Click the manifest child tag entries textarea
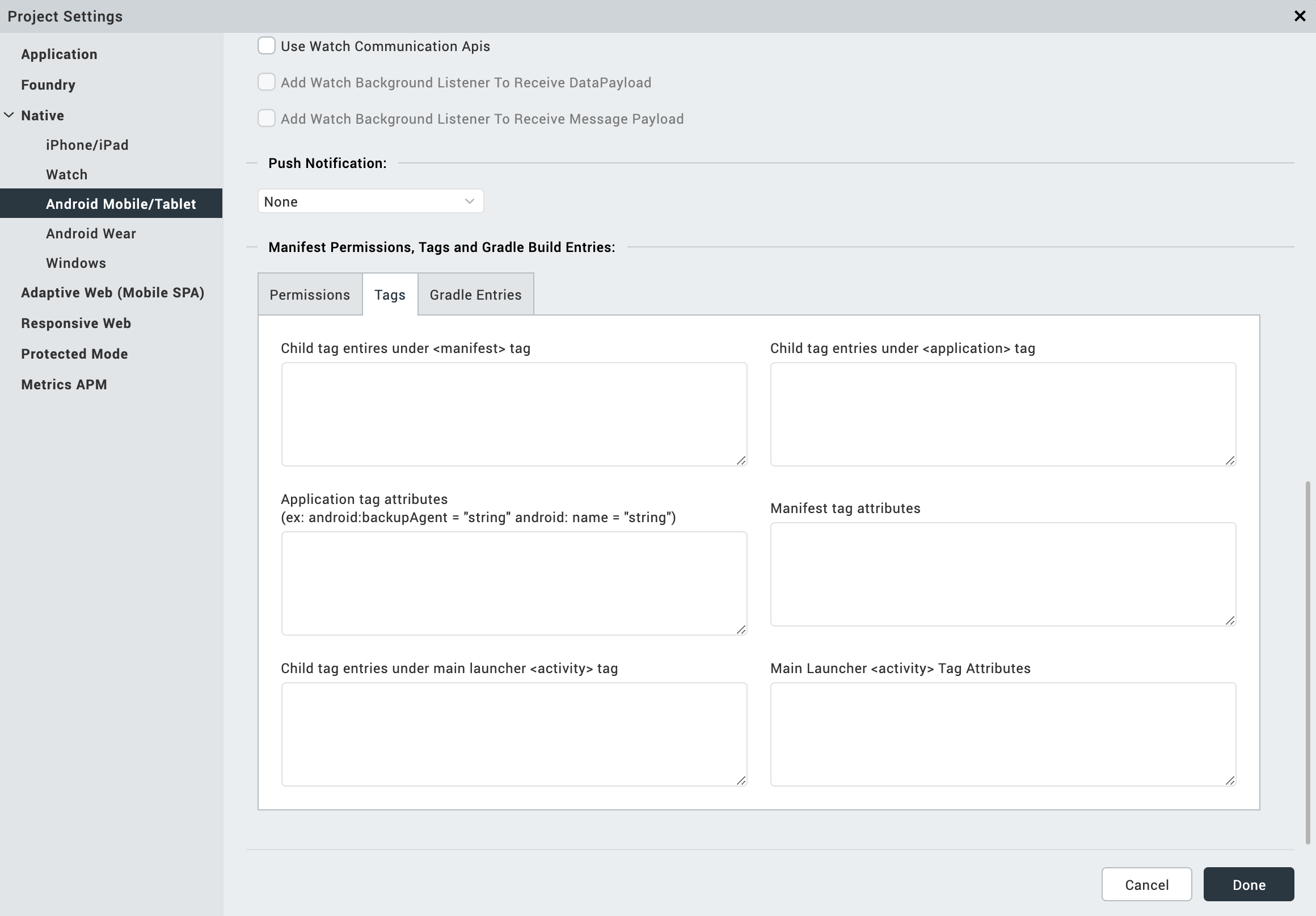This screenshot has width=1316, height=916. 513,414
